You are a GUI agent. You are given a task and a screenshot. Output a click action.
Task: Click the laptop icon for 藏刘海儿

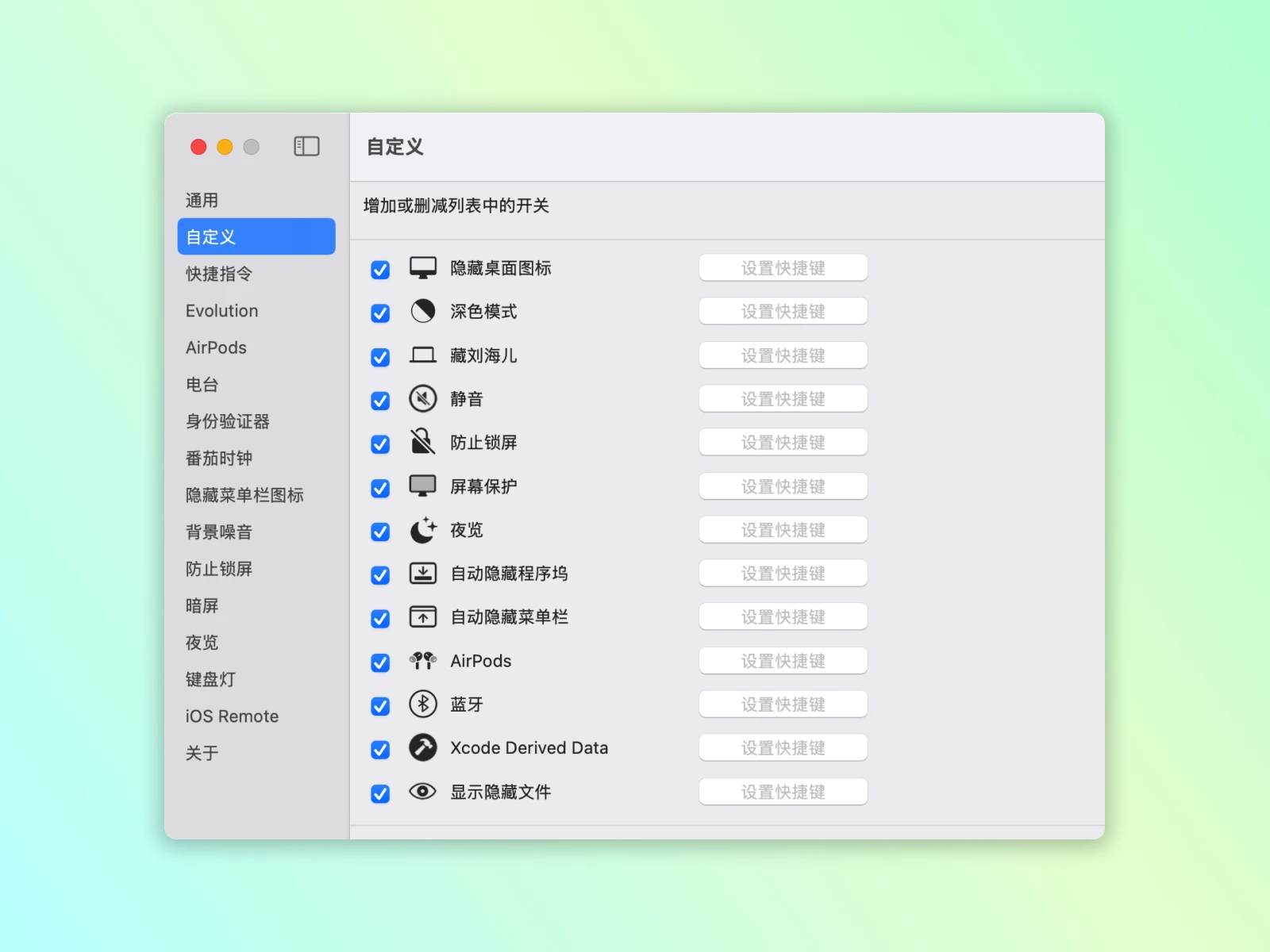(x=423, y=355)
